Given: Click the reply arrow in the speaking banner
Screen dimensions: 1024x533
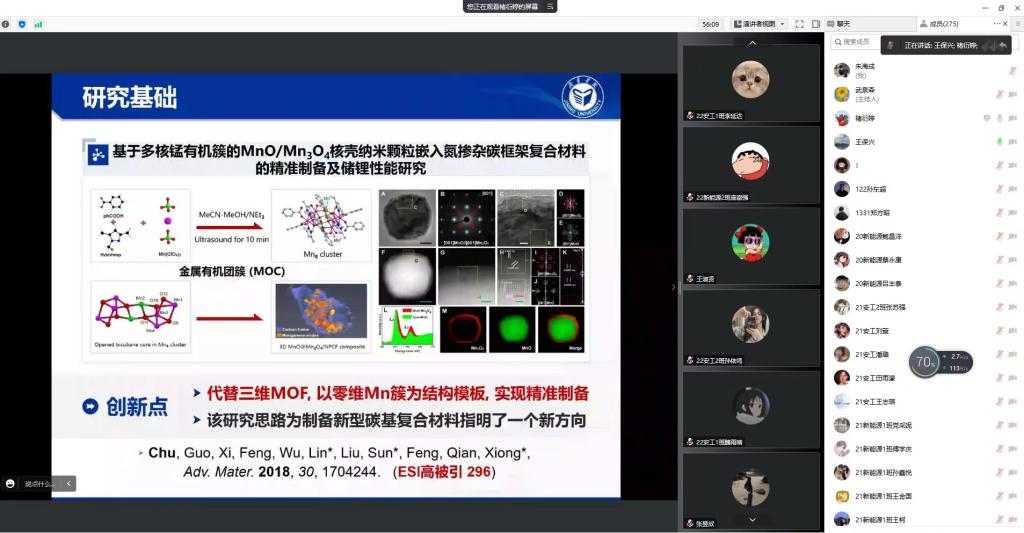Looking at the screenshot, I should (1002, 45).
